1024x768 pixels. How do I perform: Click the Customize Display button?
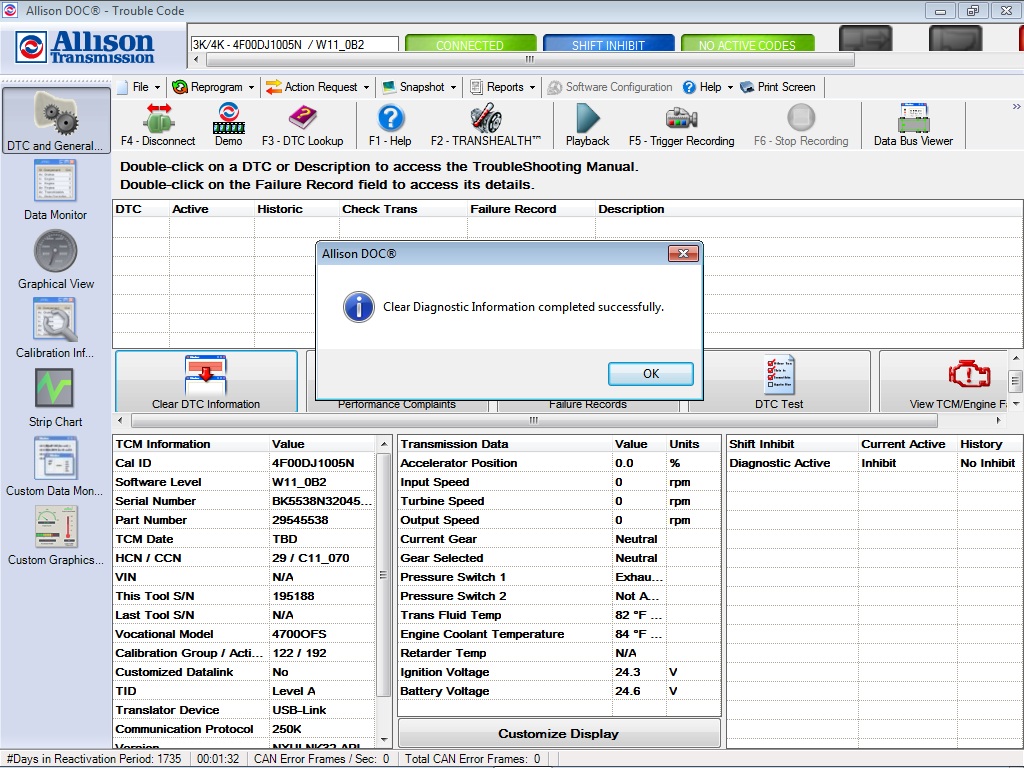pyautogui.click(x=559, y=733)
